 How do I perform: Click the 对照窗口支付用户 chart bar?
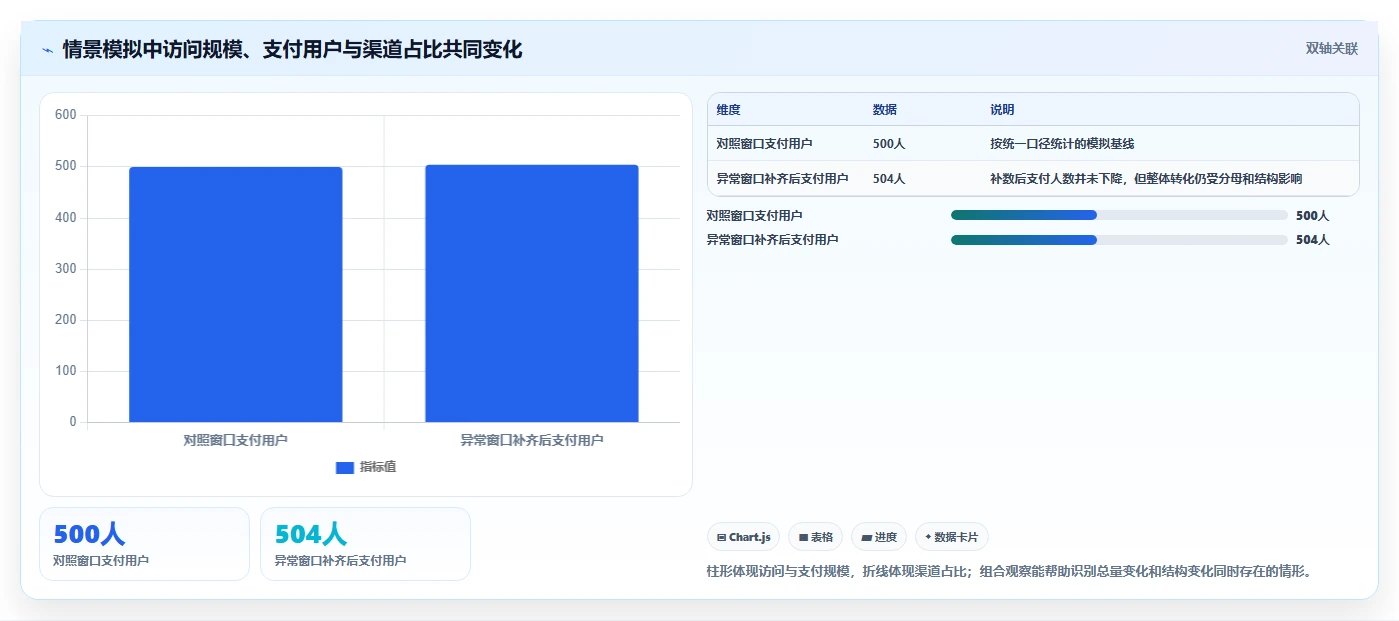coord(236,294)
